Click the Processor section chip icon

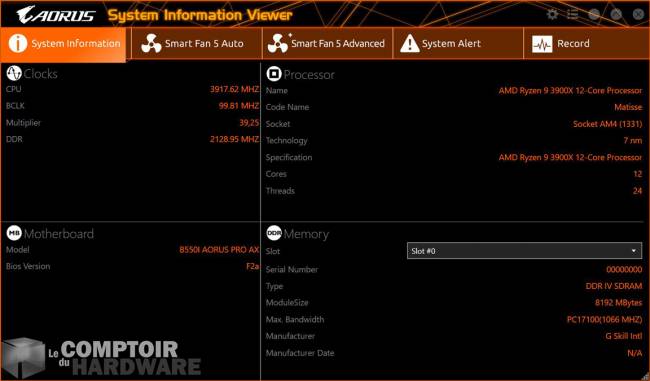click(x=274, y=74)
